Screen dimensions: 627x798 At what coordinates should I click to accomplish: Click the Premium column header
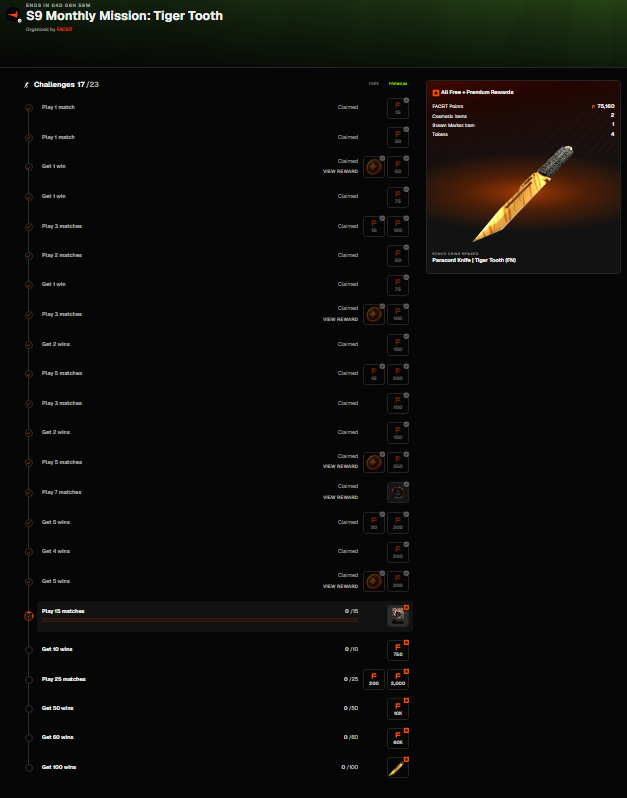[398, 84]
